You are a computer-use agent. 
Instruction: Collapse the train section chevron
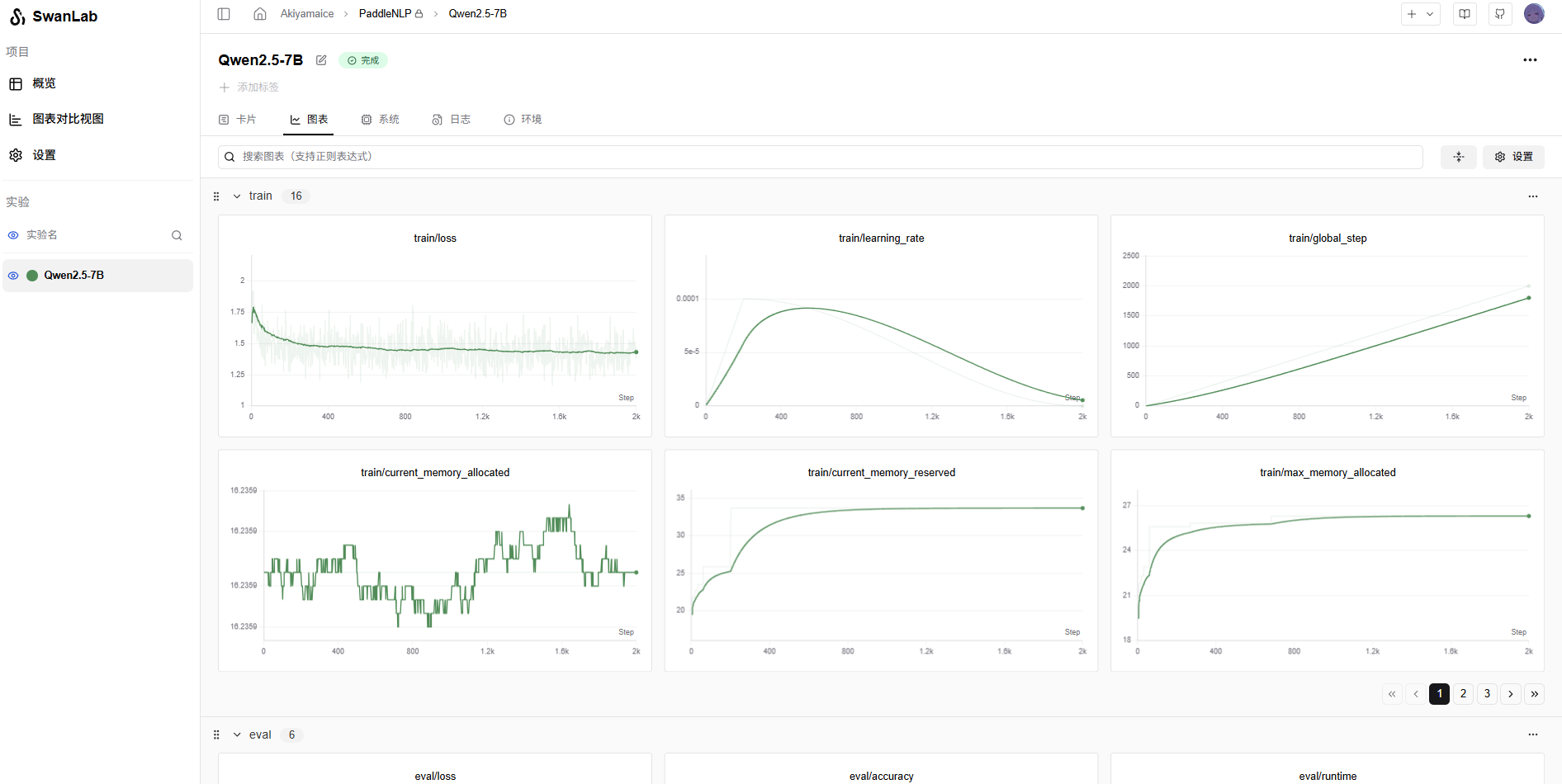[x=237, y=196]
